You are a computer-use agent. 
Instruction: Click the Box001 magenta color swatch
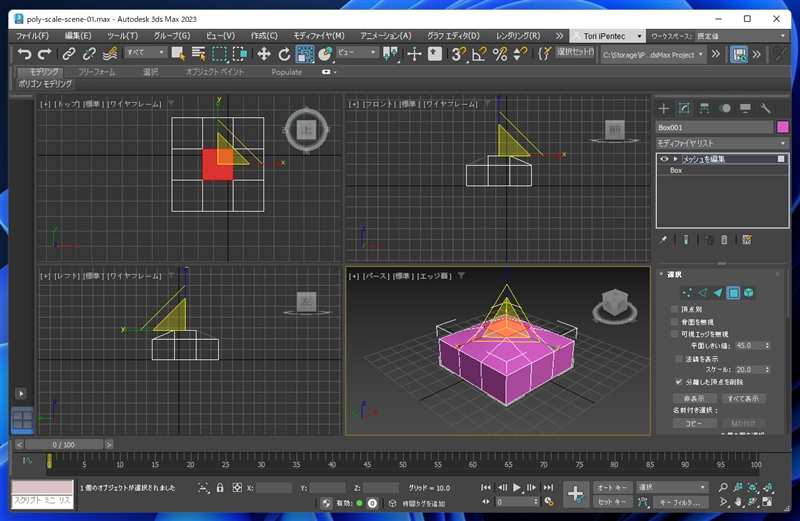pyautogui.click(x=782, y=127)
